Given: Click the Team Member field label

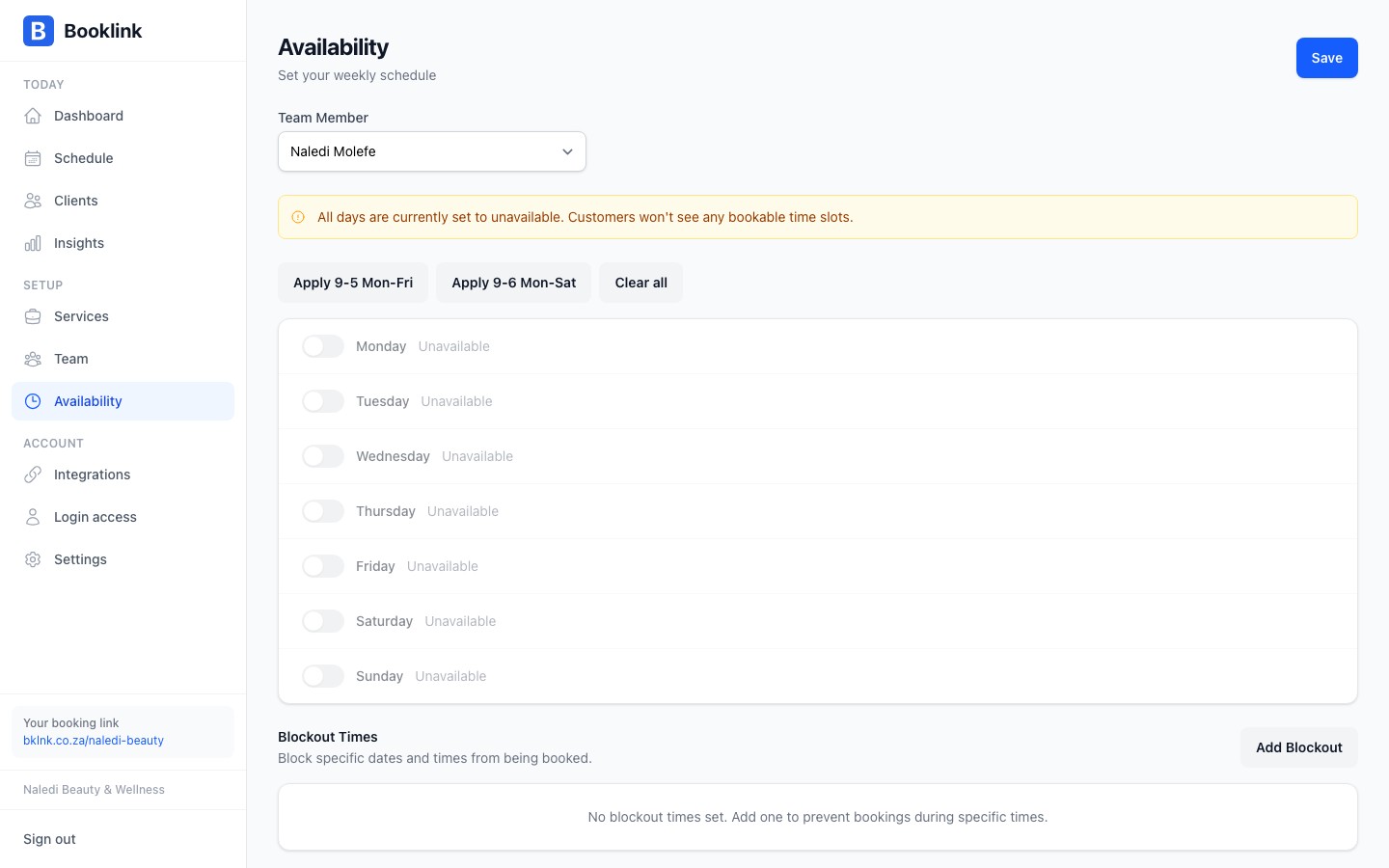Looking at the screenshot, I should coord(323,118).
